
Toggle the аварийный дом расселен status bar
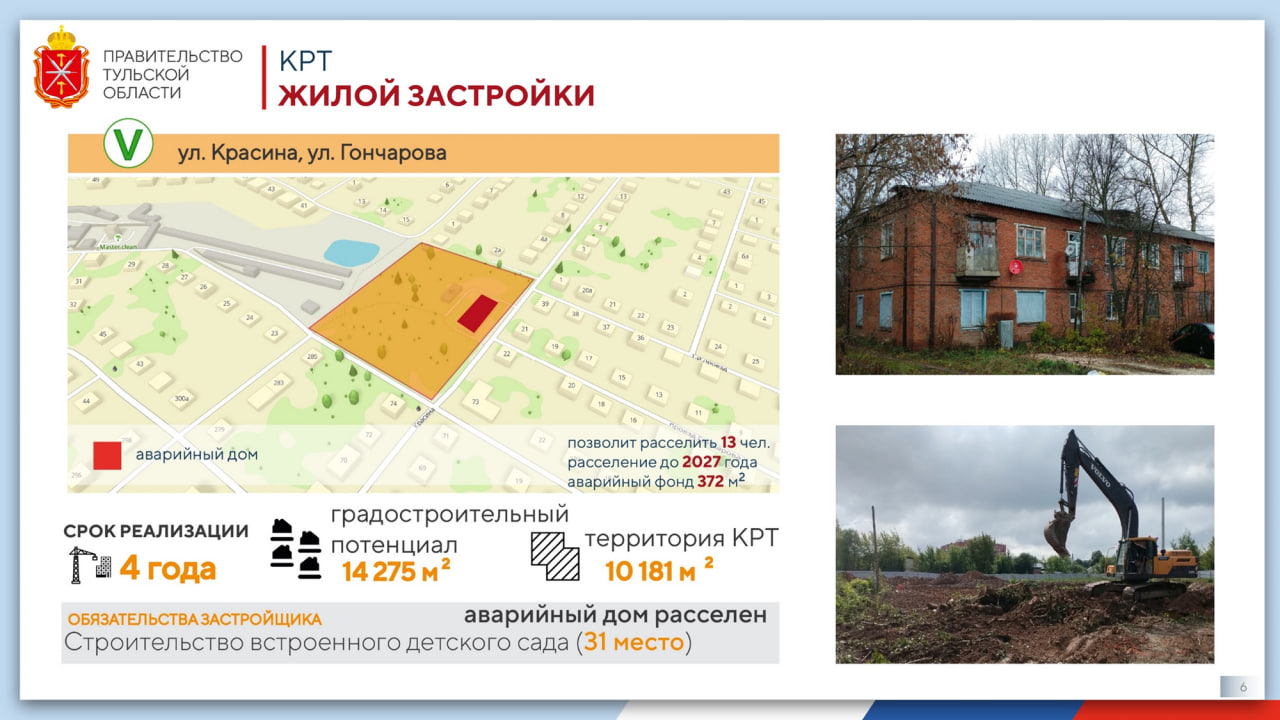point(616,615)
